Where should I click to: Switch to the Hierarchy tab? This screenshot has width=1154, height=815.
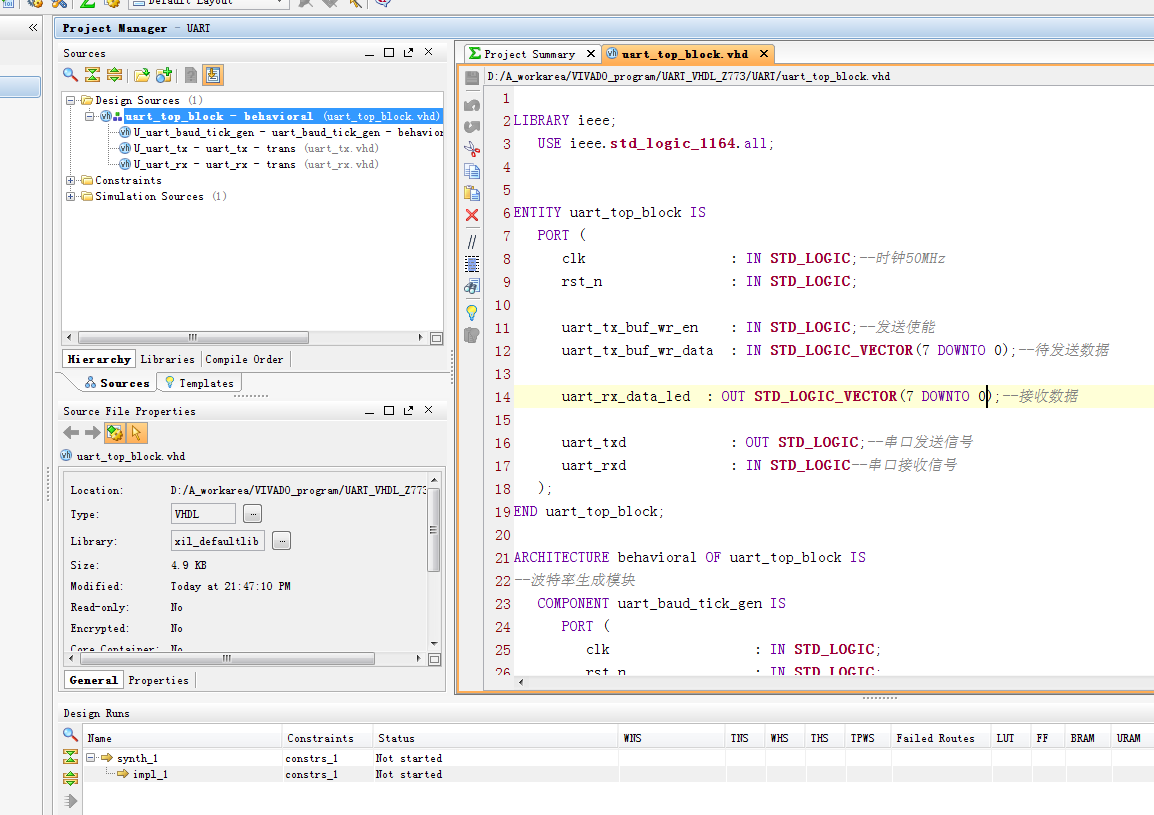click(x=99, y=359)
